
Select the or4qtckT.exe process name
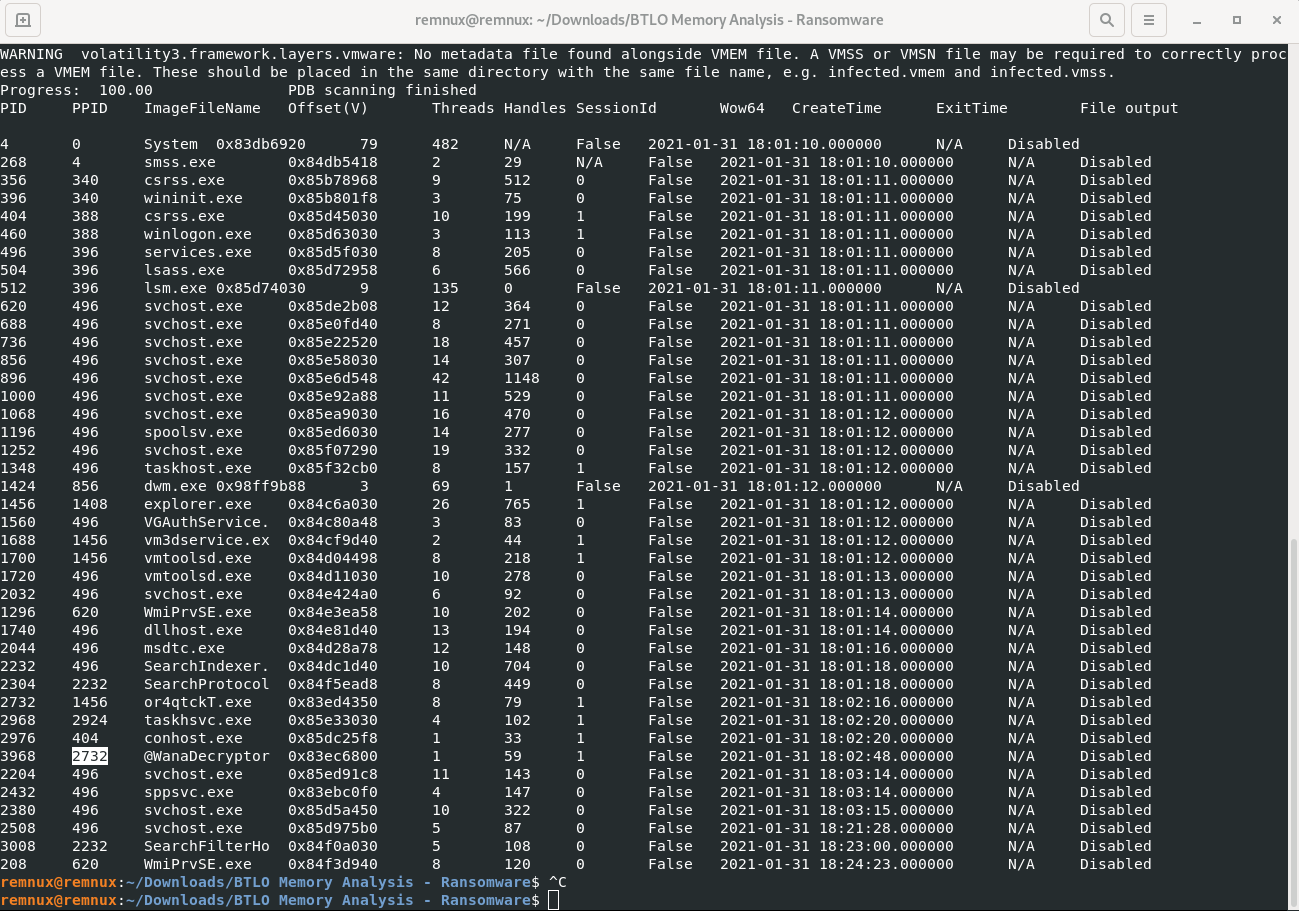pos(198,702)
